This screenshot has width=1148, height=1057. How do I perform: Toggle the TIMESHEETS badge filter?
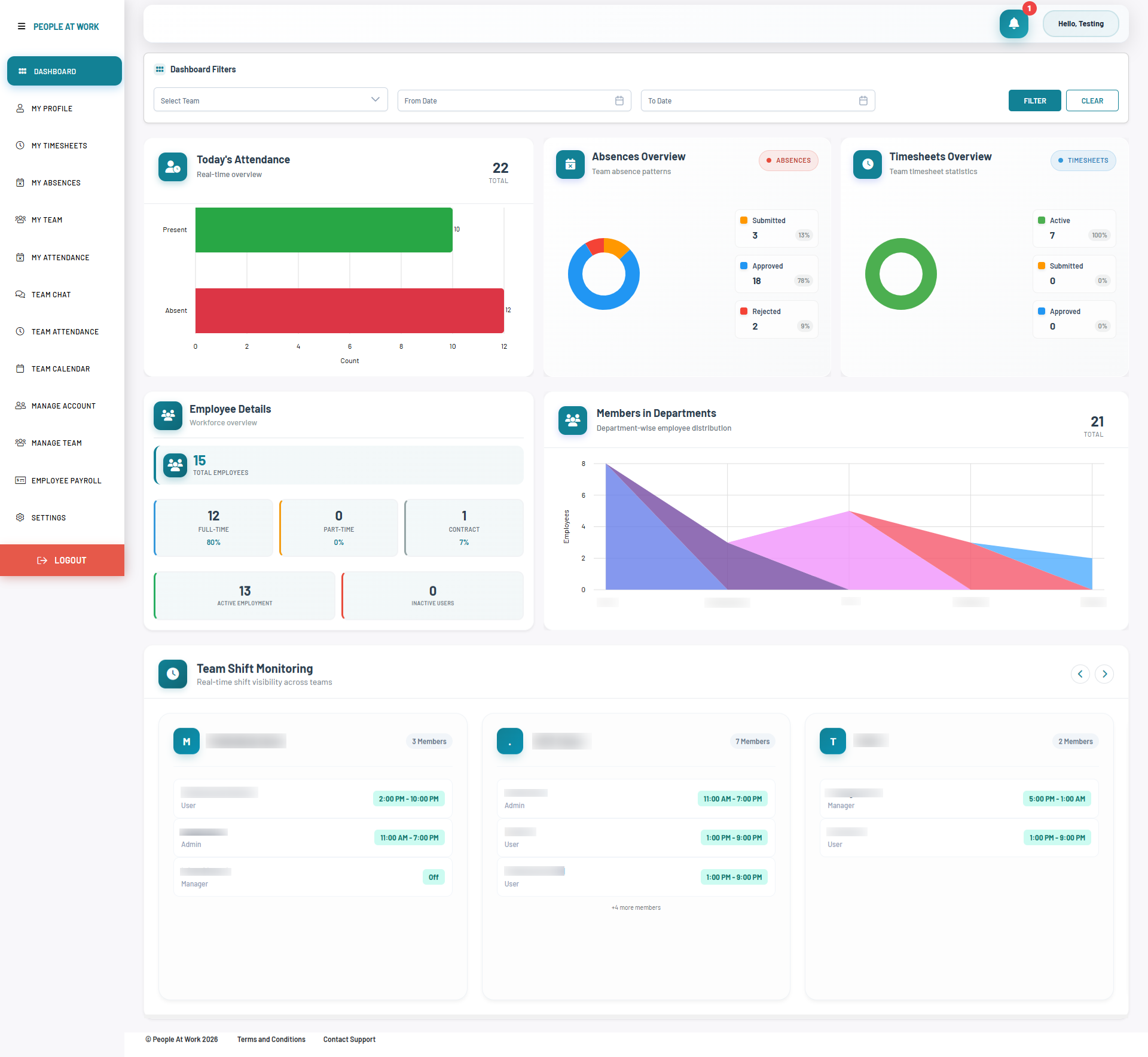[1083, 160]
